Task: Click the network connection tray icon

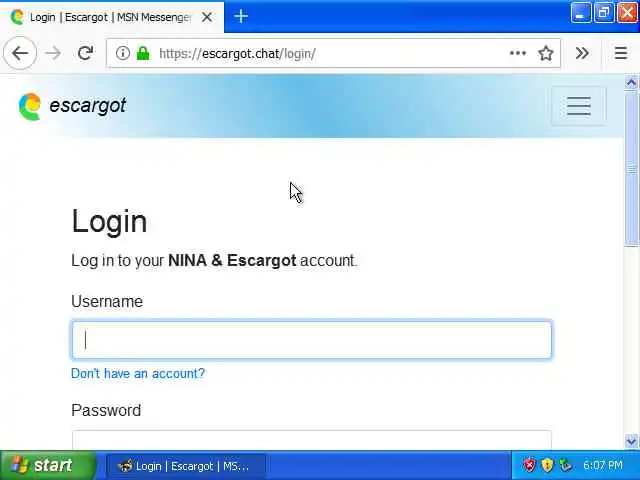Action: [x=565, y=465]
